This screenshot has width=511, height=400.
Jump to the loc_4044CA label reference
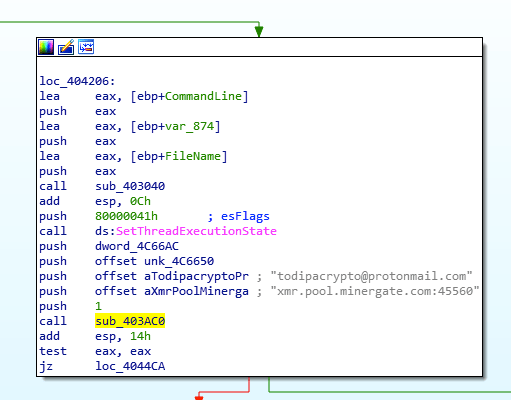point(130,366)
